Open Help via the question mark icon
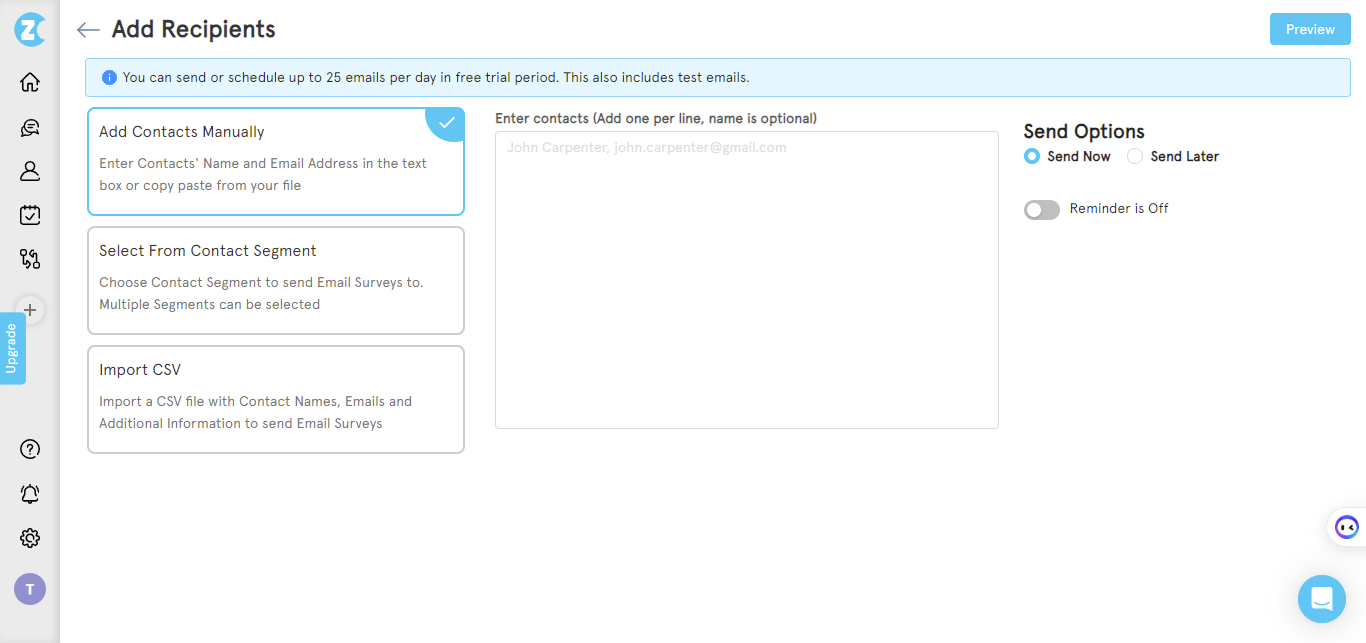Screen dimensions: 1366x643 [x=29, y=449]
